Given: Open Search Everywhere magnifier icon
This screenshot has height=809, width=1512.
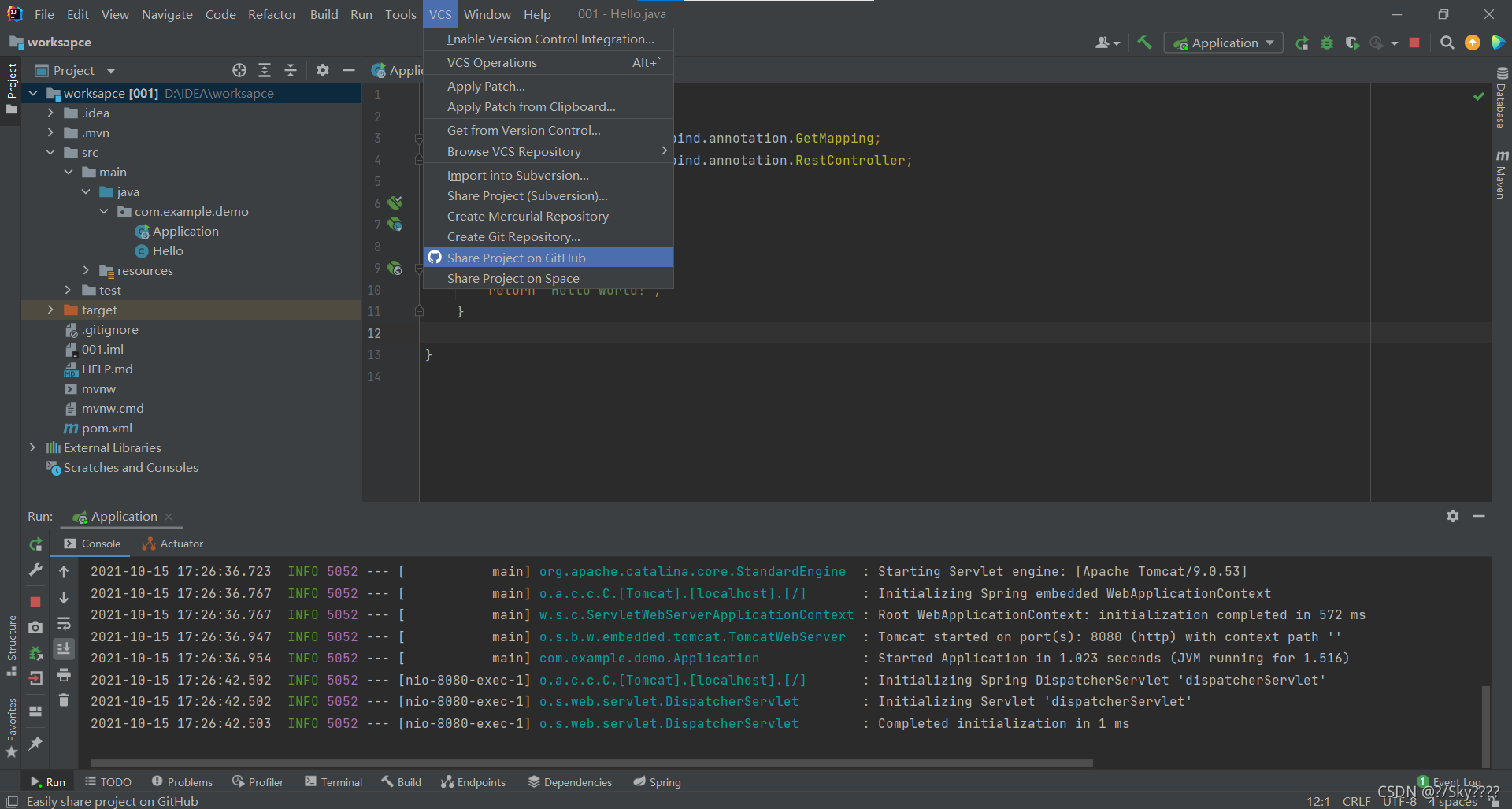Looking at the screenshot, I should 1447,43.
